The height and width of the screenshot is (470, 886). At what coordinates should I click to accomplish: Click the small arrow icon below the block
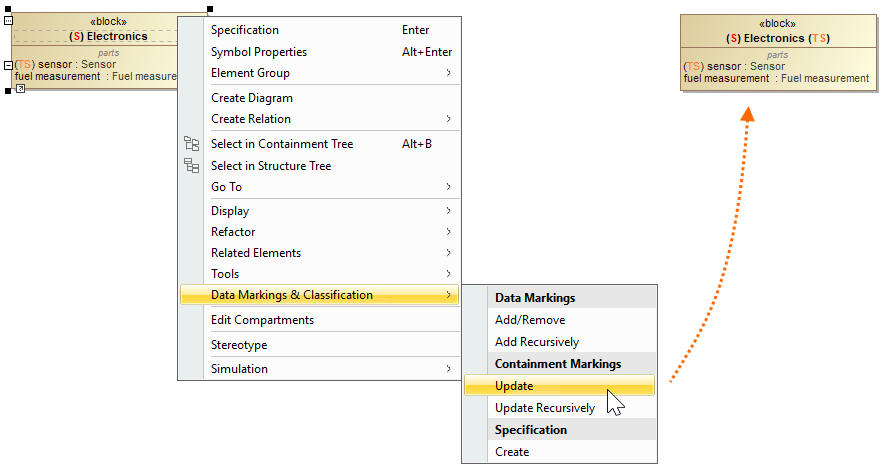pos(20,89)
